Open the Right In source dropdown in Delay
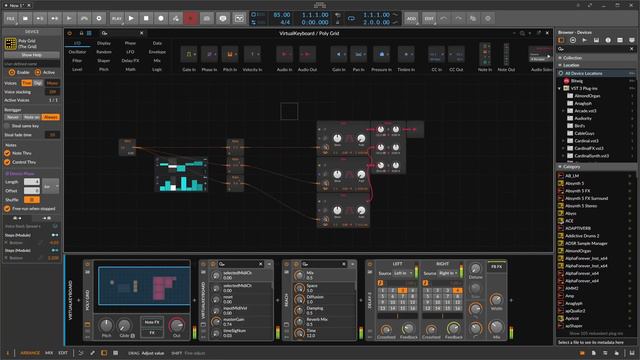Image resolution: width=640 pixels, height=360 pixels. point(448,273)
